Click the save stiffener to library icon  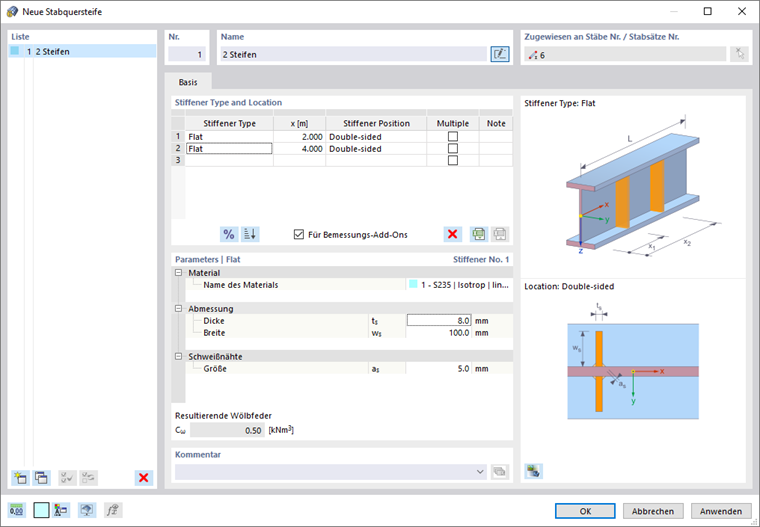(x=479, y=234)
